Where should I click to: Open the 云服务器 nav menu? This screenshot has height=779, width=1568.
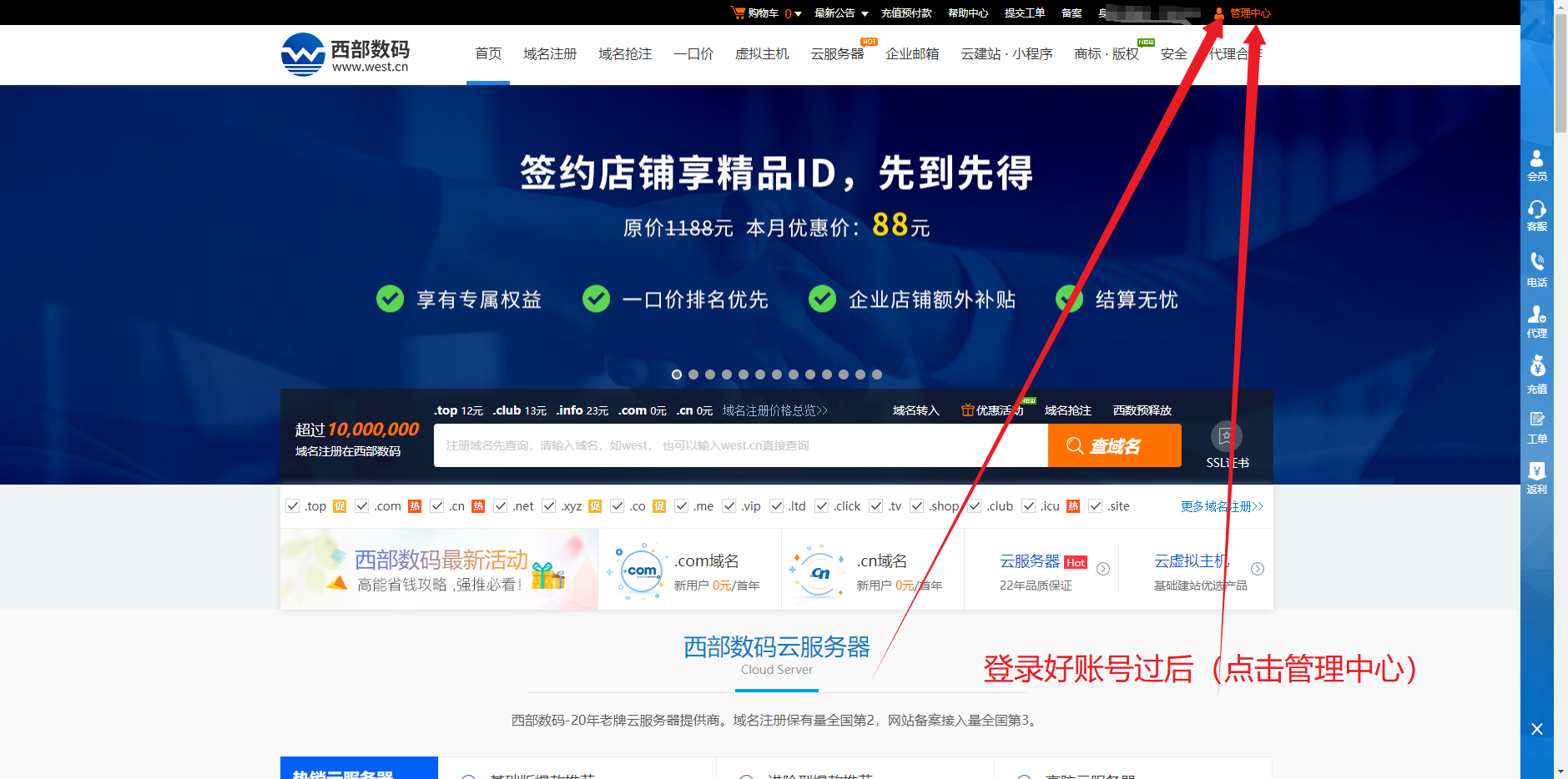point(837,53)
